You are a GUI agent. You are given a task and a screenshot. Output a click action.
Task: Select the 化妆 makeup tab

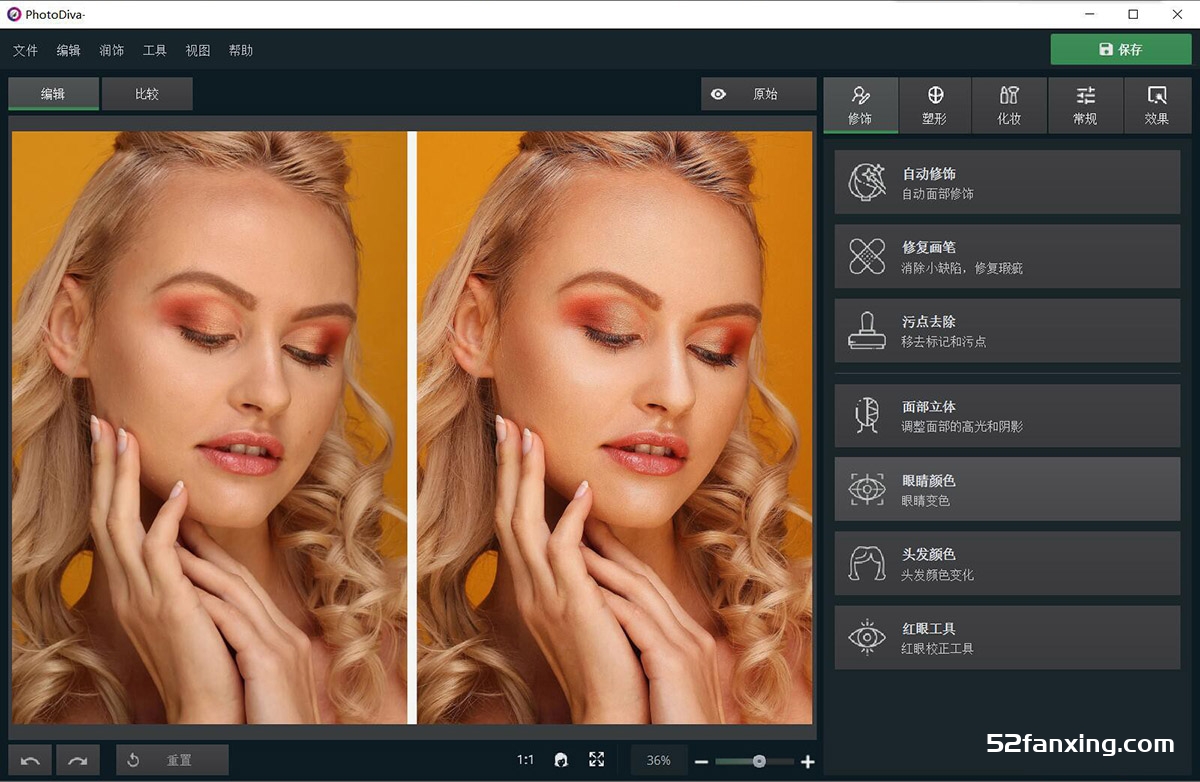point(1009,106)
